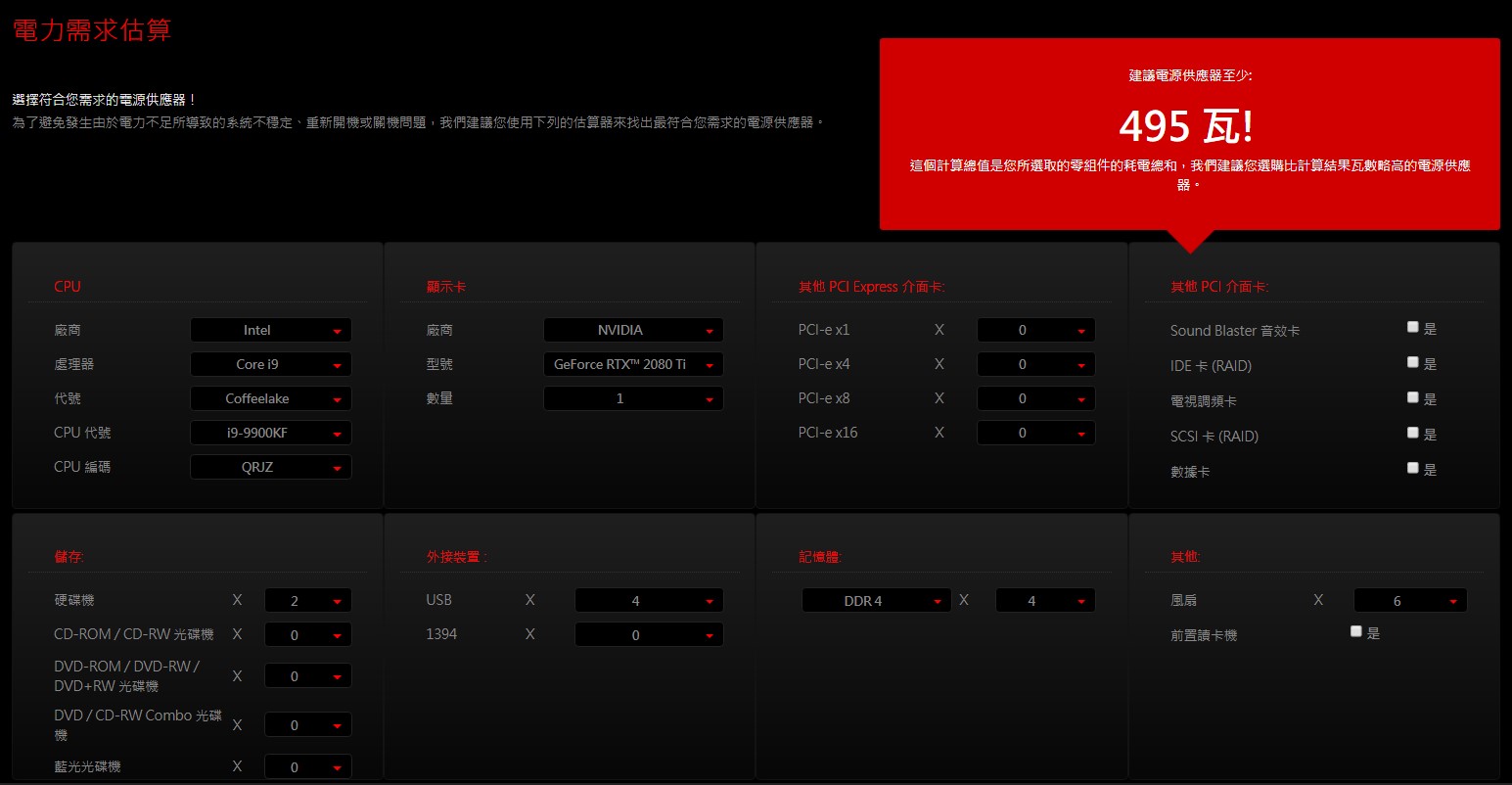Viewport: 1512px width, 785px height.
Task: Enable the Sound Blaster 音效卡 checkbox
Action: 1412,327
